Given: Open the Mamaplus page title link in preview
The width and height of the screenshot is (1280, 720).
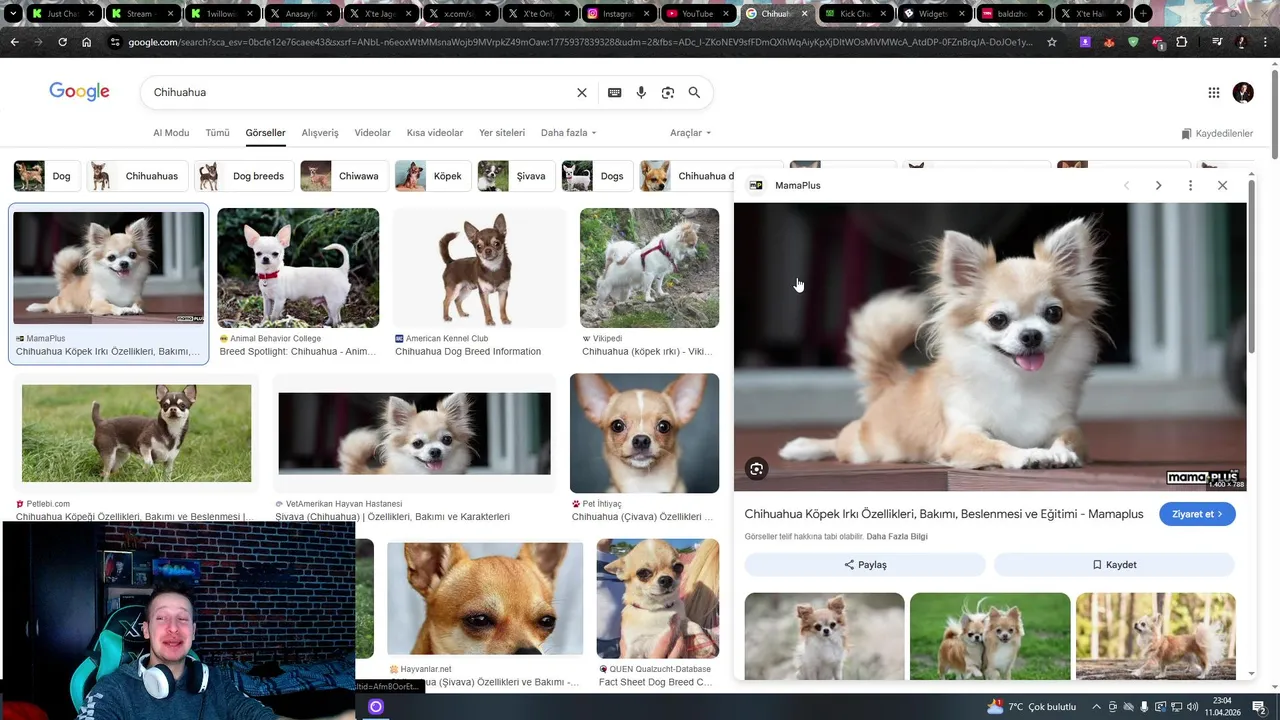Looking at the screenshot, I should [x=943, y=514].
